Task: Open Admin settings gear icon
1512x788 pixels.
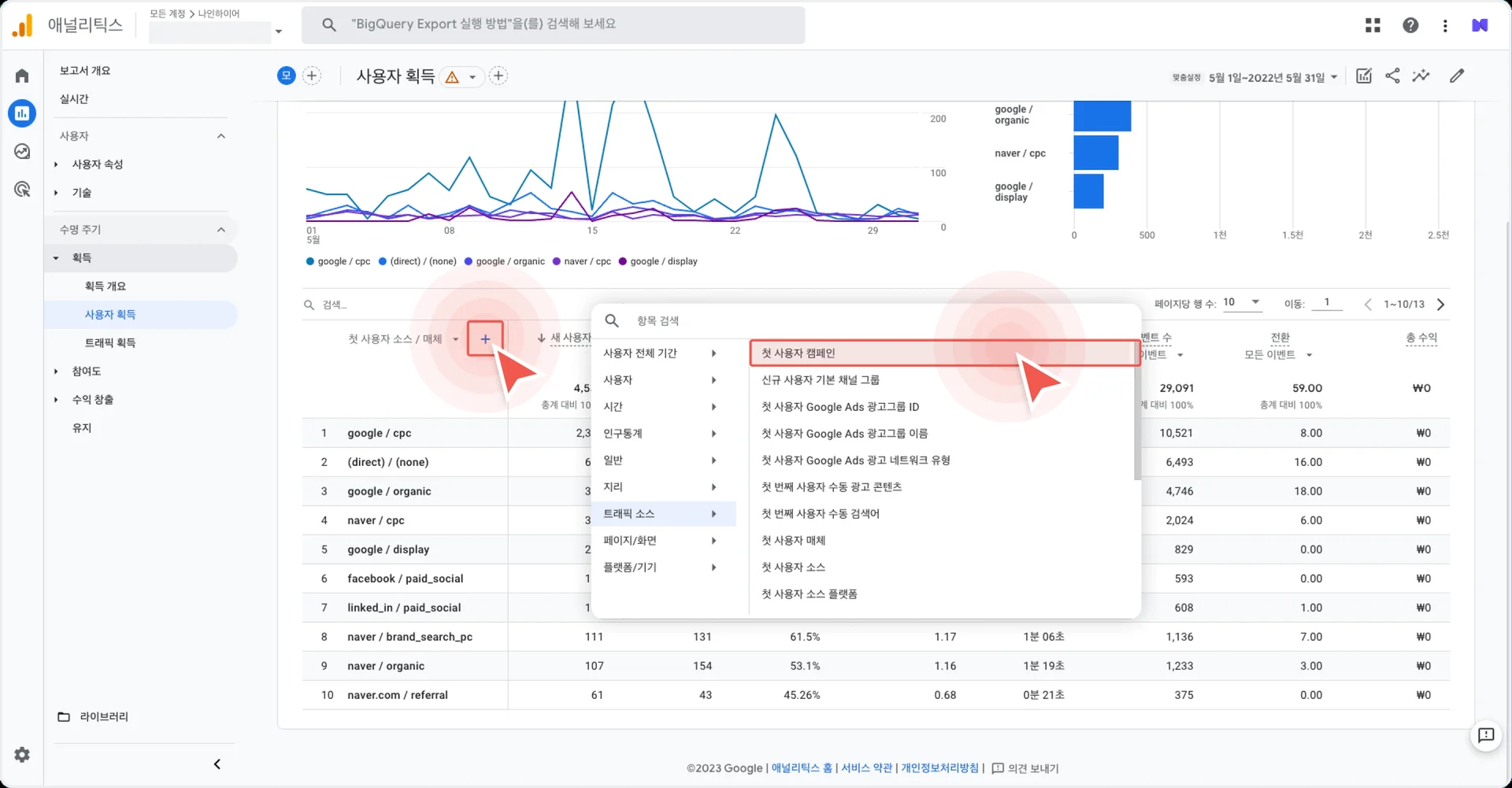Action: click(22, 754)
